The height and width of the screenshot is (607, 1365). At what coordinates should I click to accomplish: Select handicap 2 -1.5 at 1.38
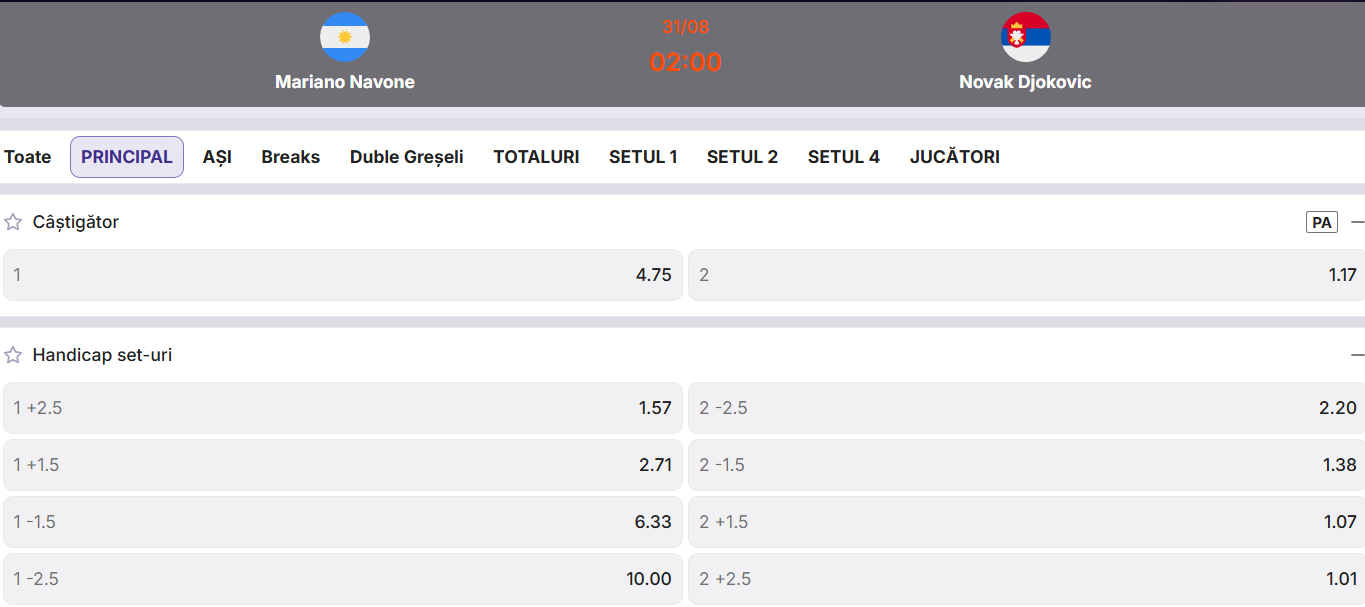pos(1027,465)
